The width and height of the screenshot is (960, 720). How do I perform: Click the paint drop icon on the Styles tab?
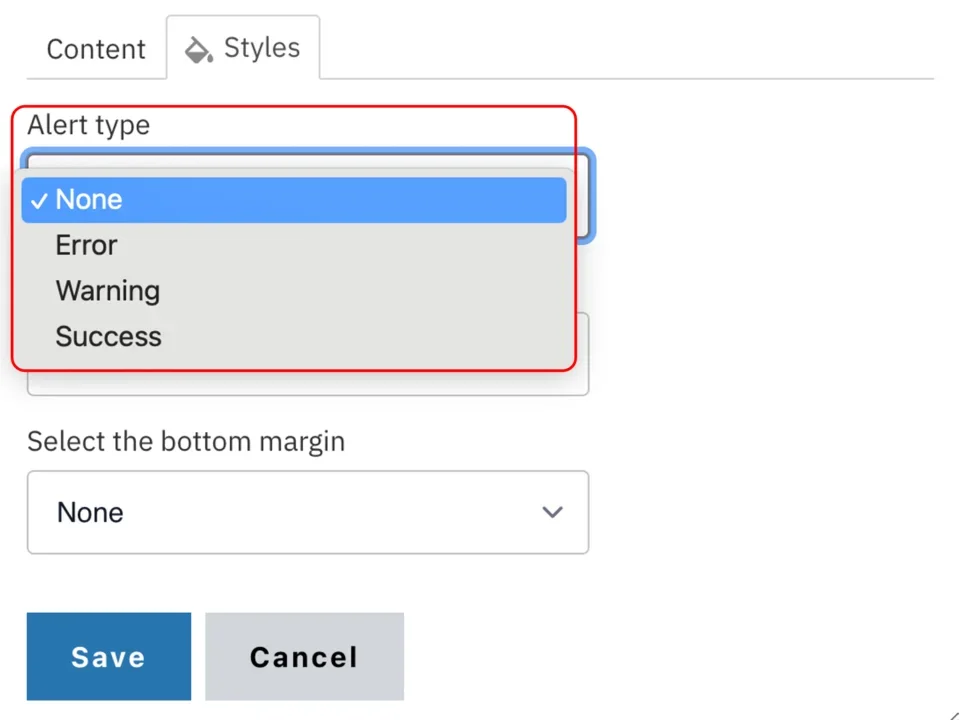197,48
